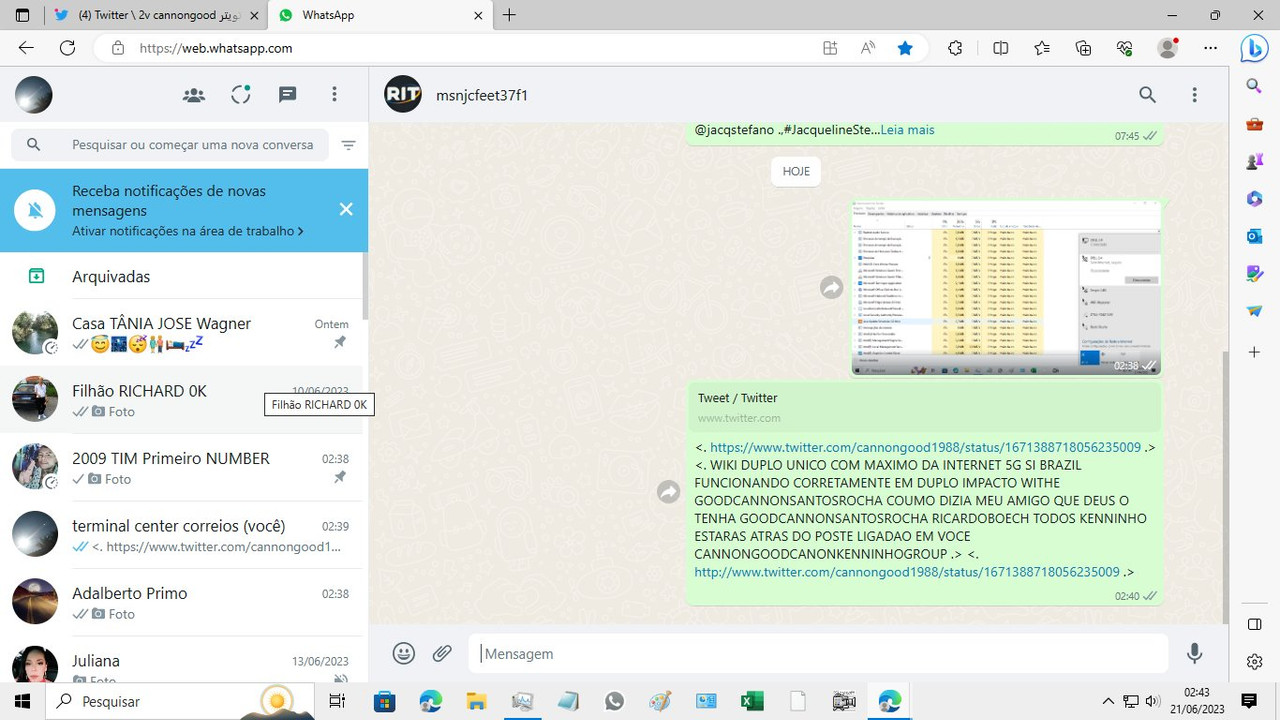Click the RIT contact avatar
The height and width of the screenshot is (720, 1280).
pos(403,94)
